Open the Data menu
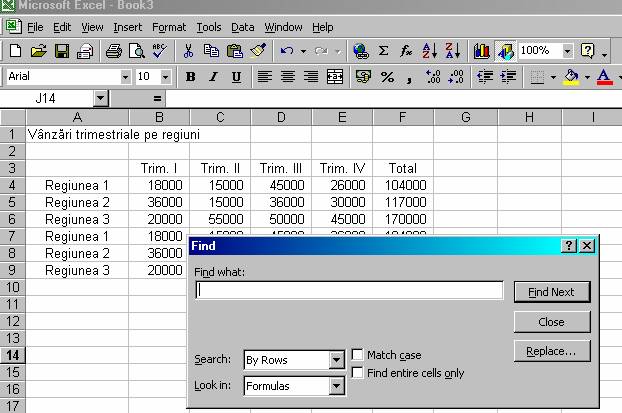 tap(243, 27)
